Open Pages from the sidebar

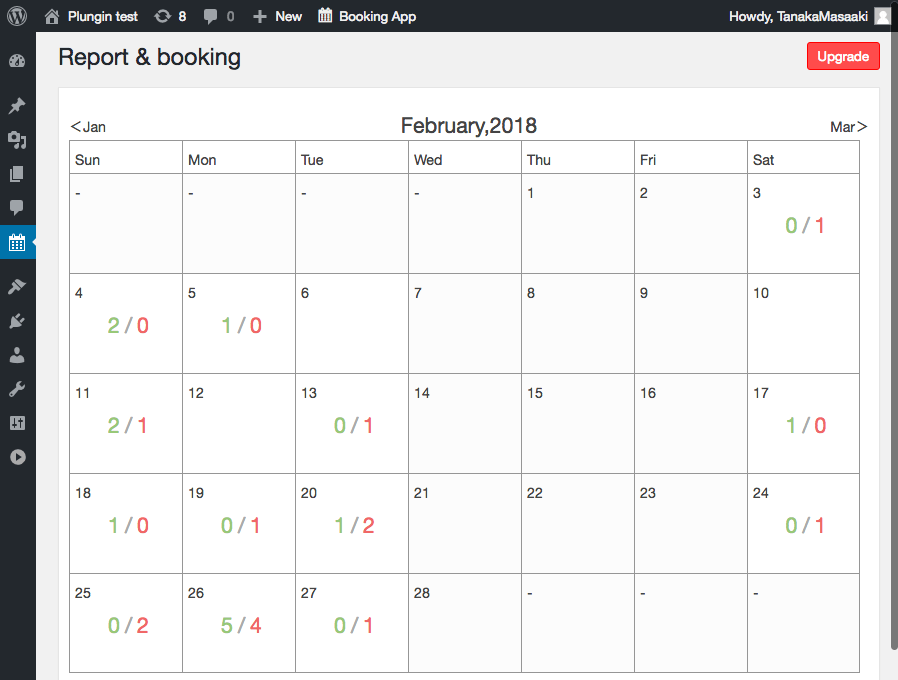pyautogui.click(x=17, y=174)
